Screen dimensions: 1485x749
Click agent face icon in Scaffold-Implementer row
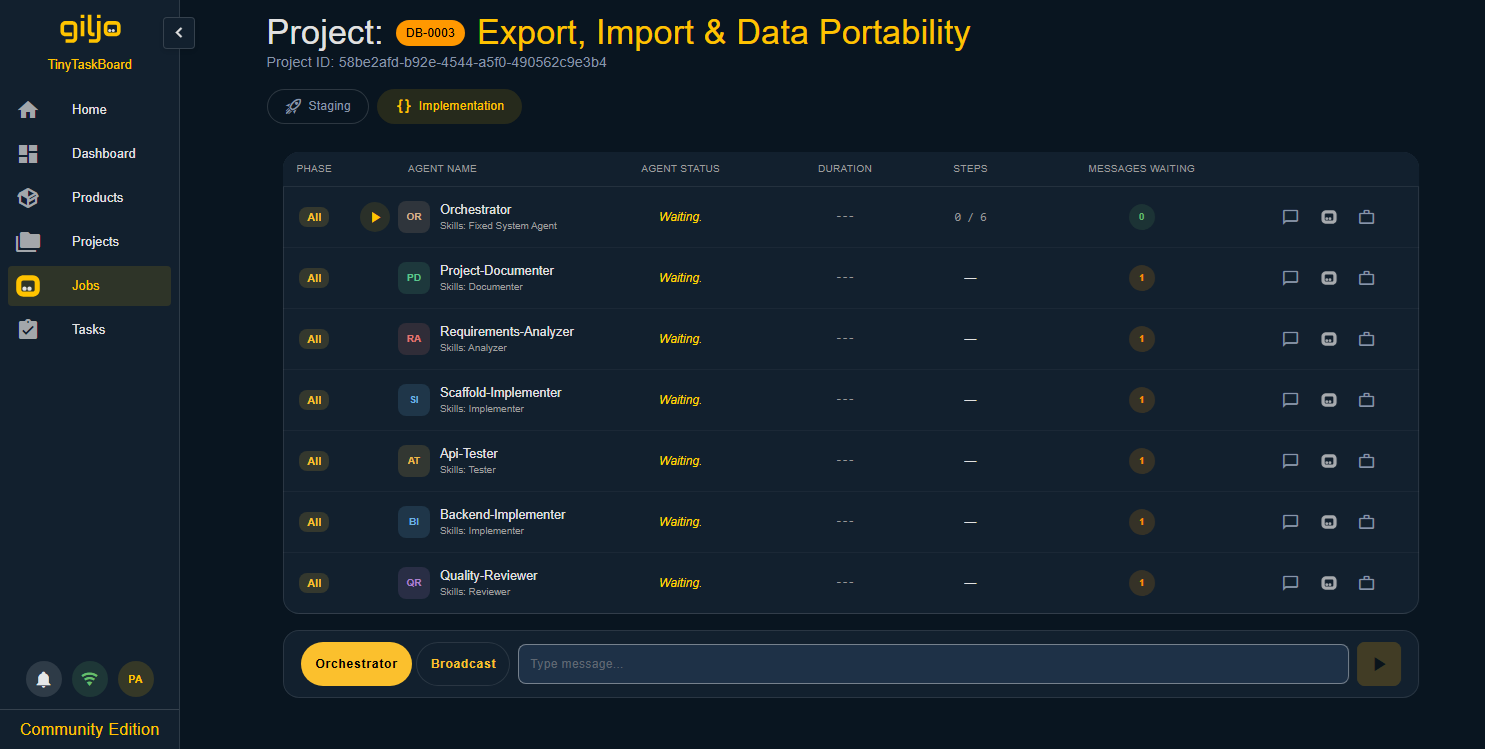coord(1329,400)
